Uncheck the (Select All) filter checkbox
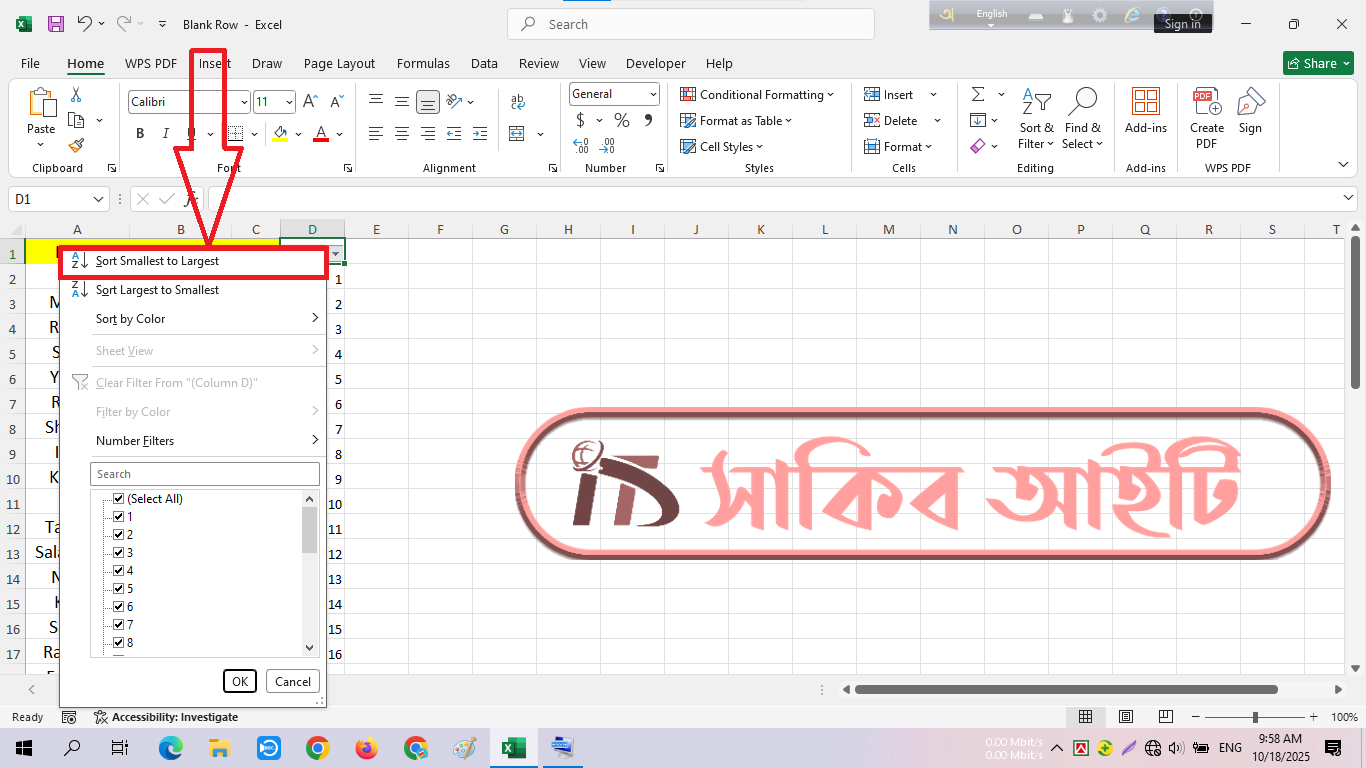The height and width of the screenshot is (768, 1366). pyautogui.click(x=119, y=499)
